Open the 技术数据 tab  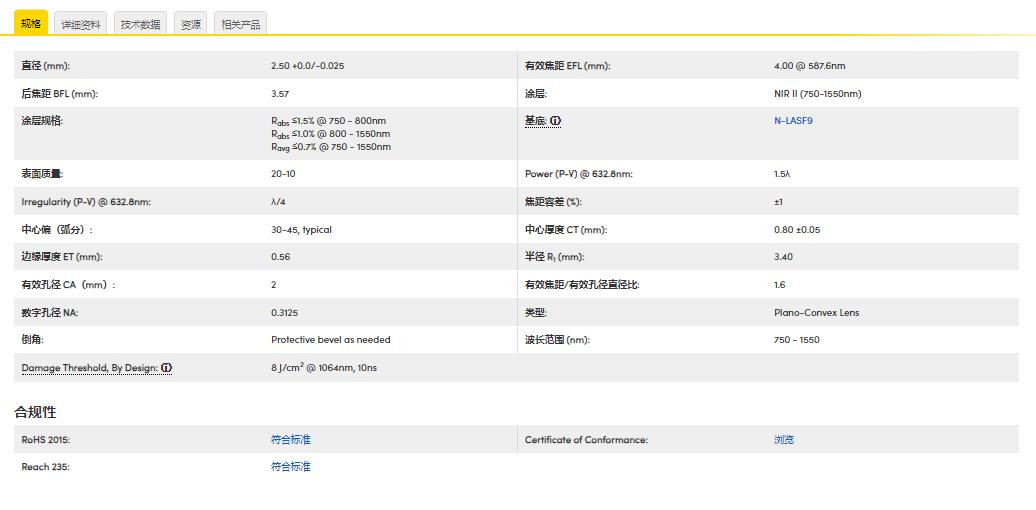pyautogui.click(x=140, y=24)
